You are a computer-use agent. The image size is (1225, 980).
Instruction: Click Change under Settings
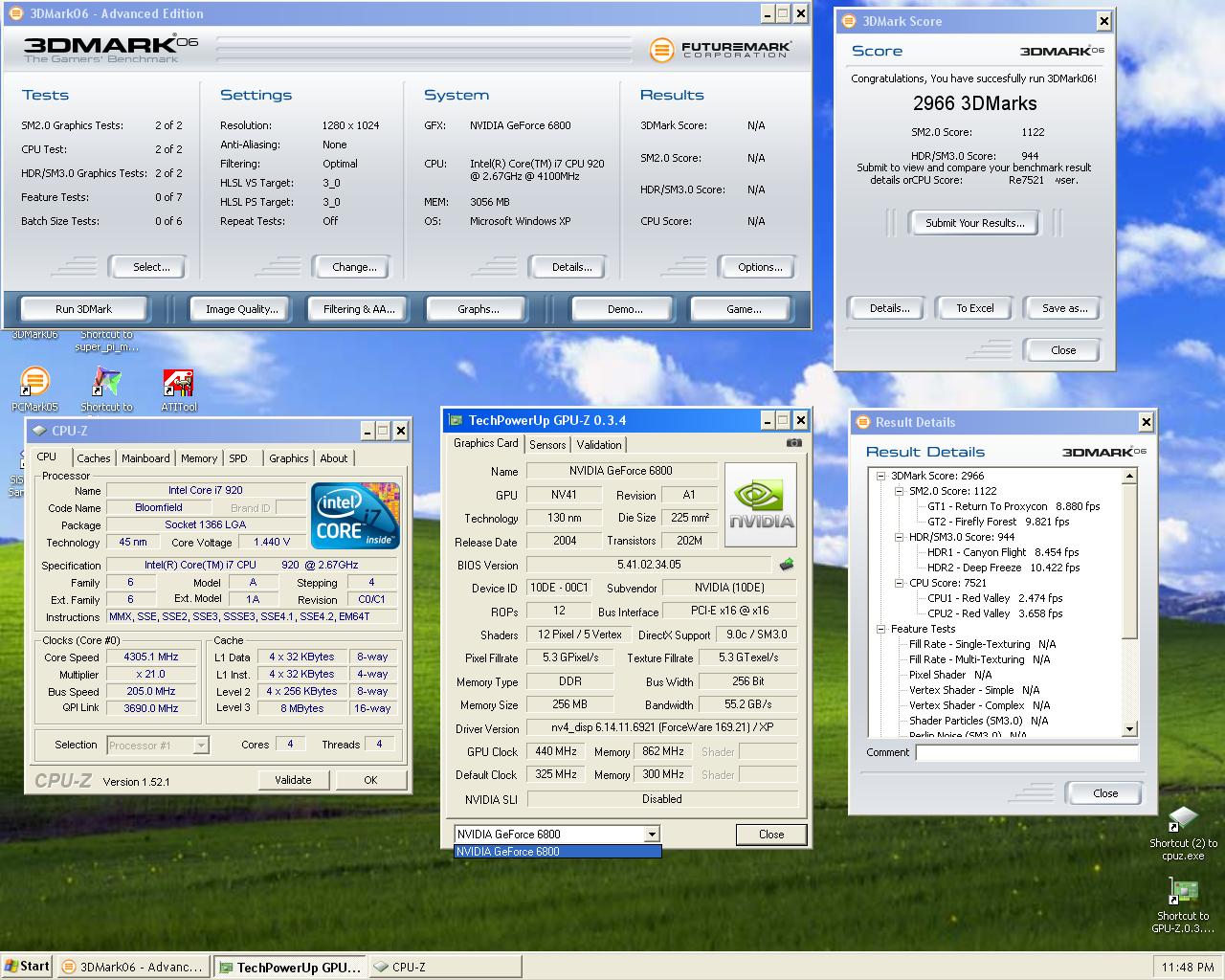tap(354, 267)
